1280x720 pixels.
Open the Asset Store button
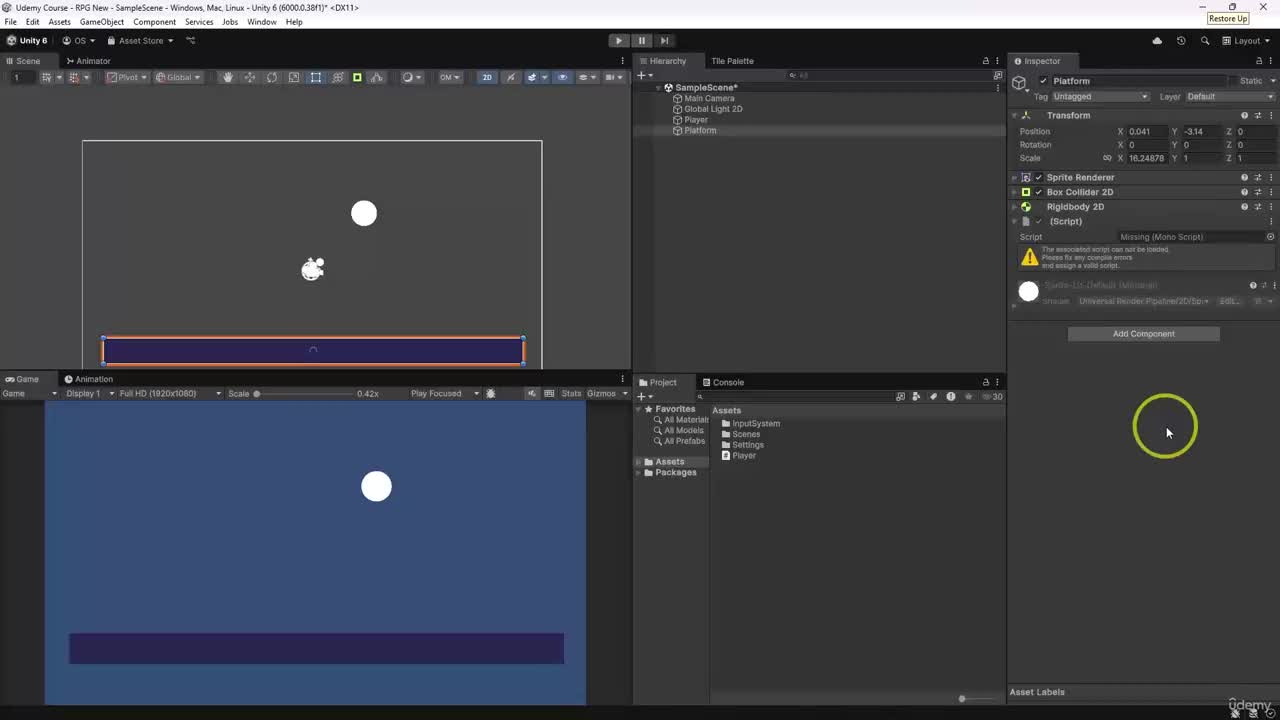coord(140,41)
